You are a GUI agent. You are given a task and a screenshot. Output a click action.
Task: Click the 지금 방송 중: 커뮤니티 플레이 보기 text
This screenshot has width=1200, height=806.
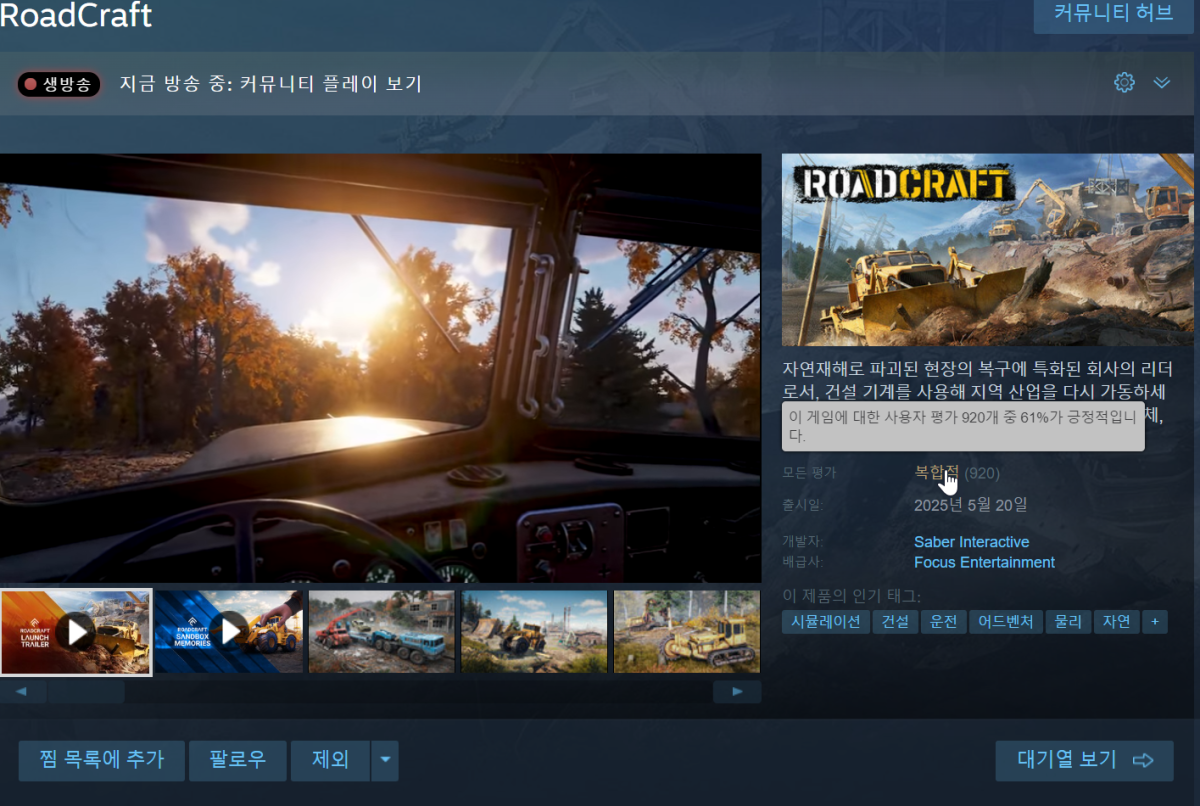pos(271,84)
